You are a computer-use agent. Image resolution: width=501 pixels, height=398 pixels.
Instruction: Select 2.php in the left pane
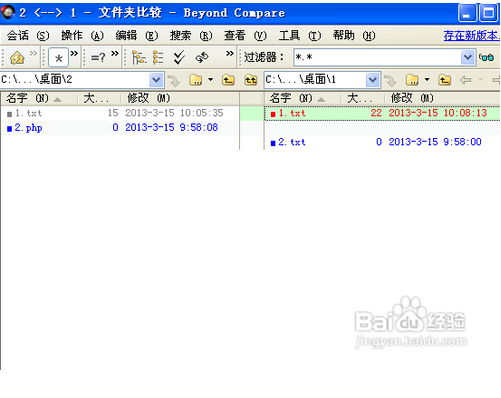[x=28, y=128]
